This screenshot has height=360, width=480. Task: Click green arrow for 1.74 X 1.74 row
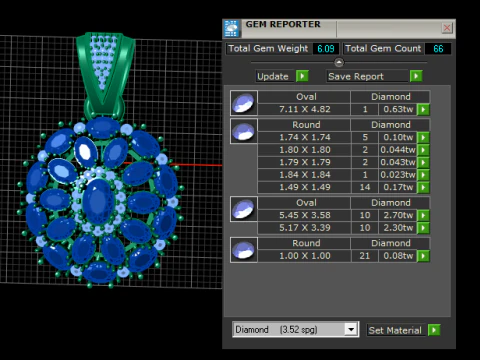(x=423, y=137)
